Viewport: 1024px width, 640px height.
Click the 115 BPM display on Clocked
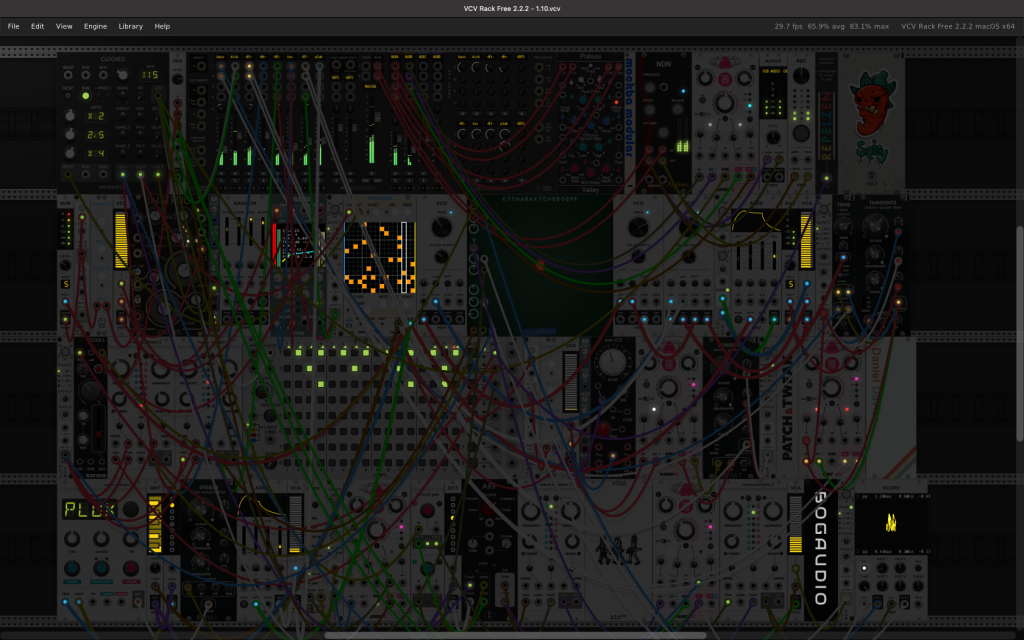point(150,75)
